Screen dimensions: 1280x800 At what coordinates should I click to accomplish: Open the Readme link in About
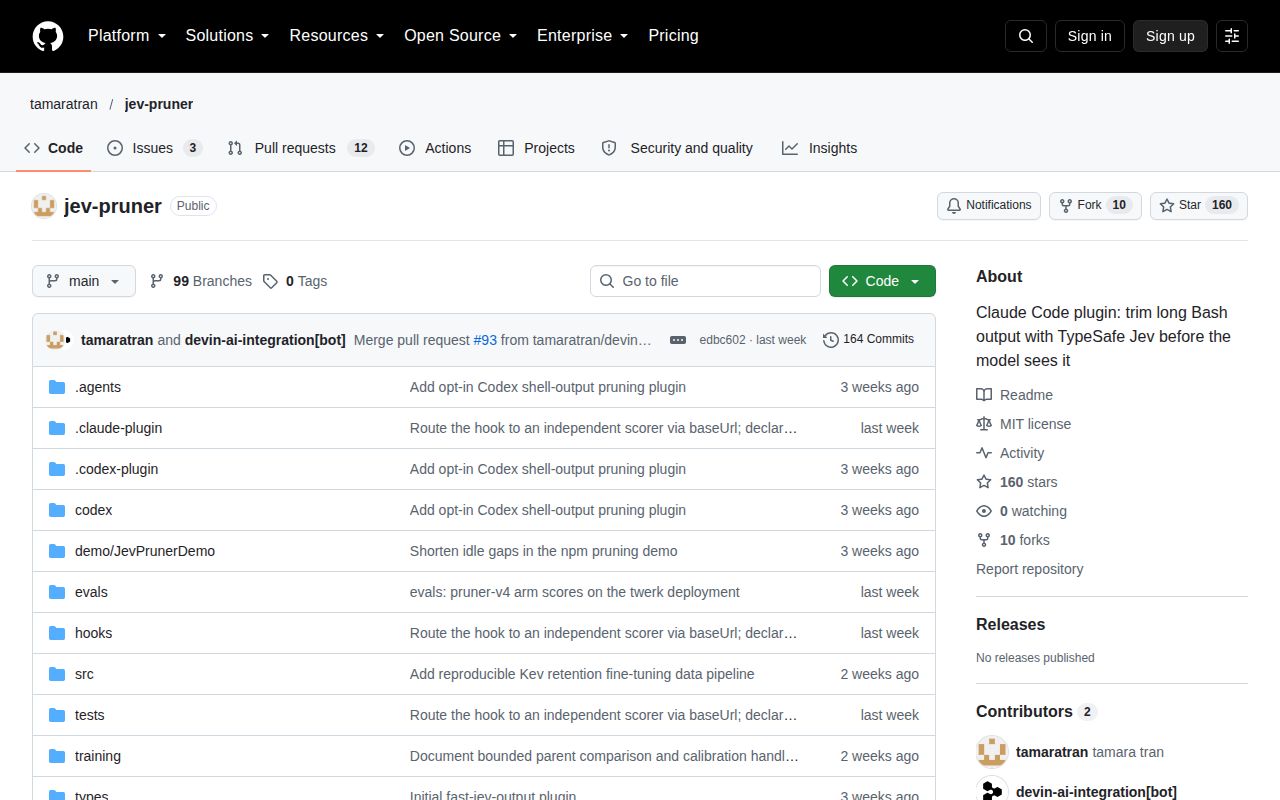1015,395
